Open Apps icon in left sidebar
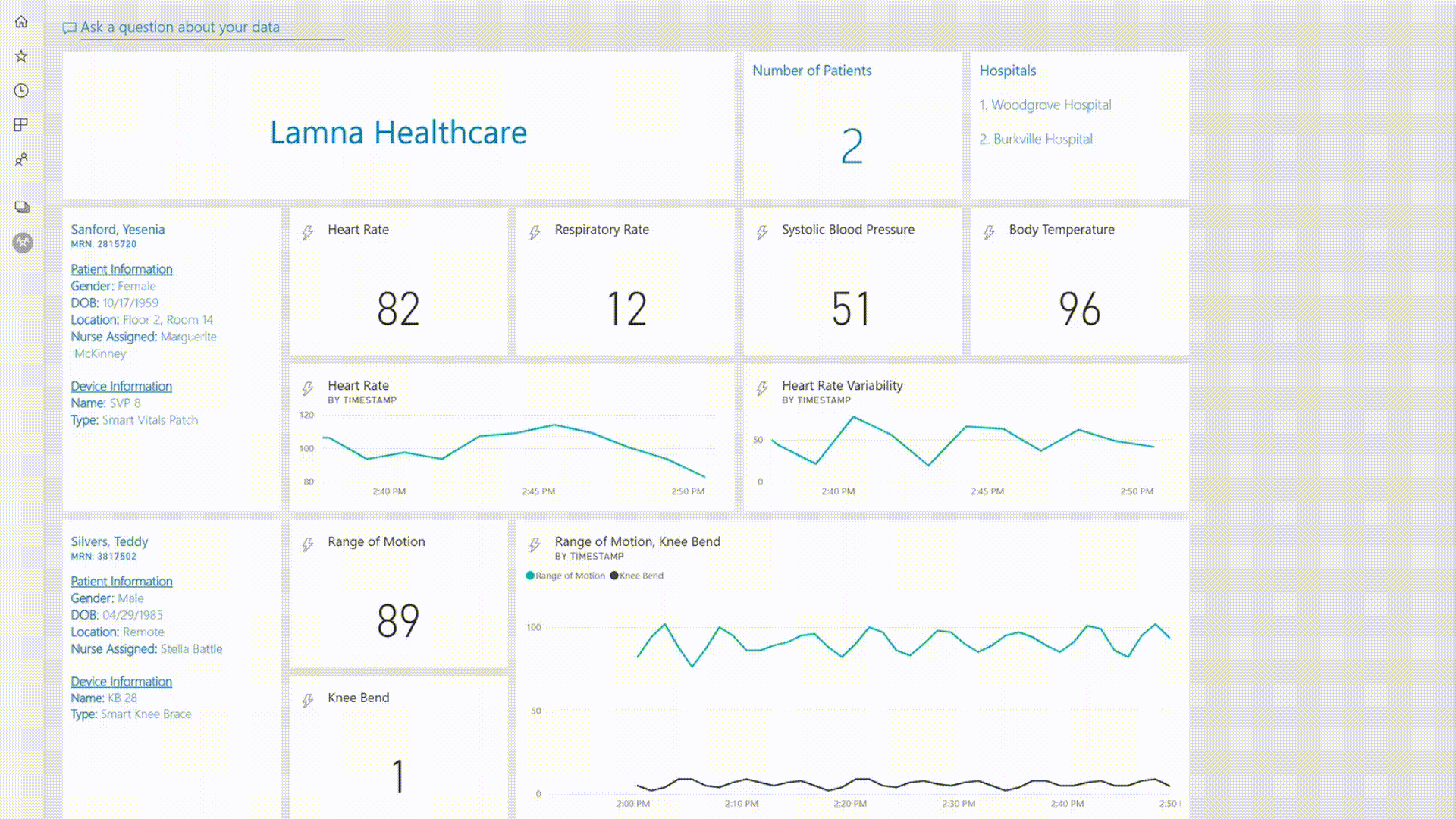1456x819 pixels. coord(21,124)
